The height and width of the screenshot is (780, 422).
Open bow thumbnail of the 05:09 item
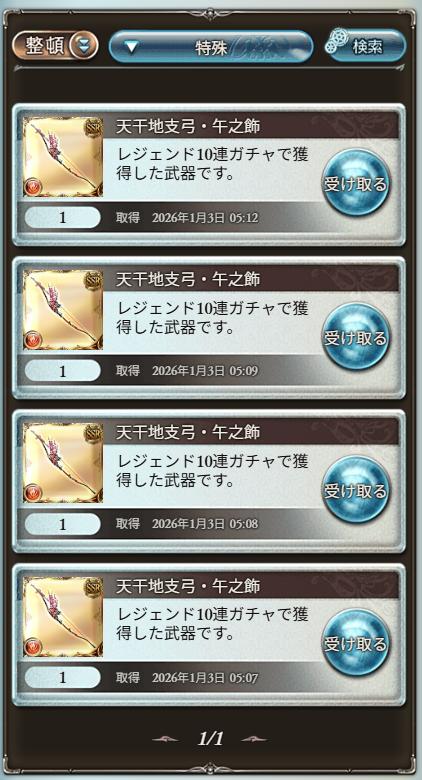(x=63, y=310)
